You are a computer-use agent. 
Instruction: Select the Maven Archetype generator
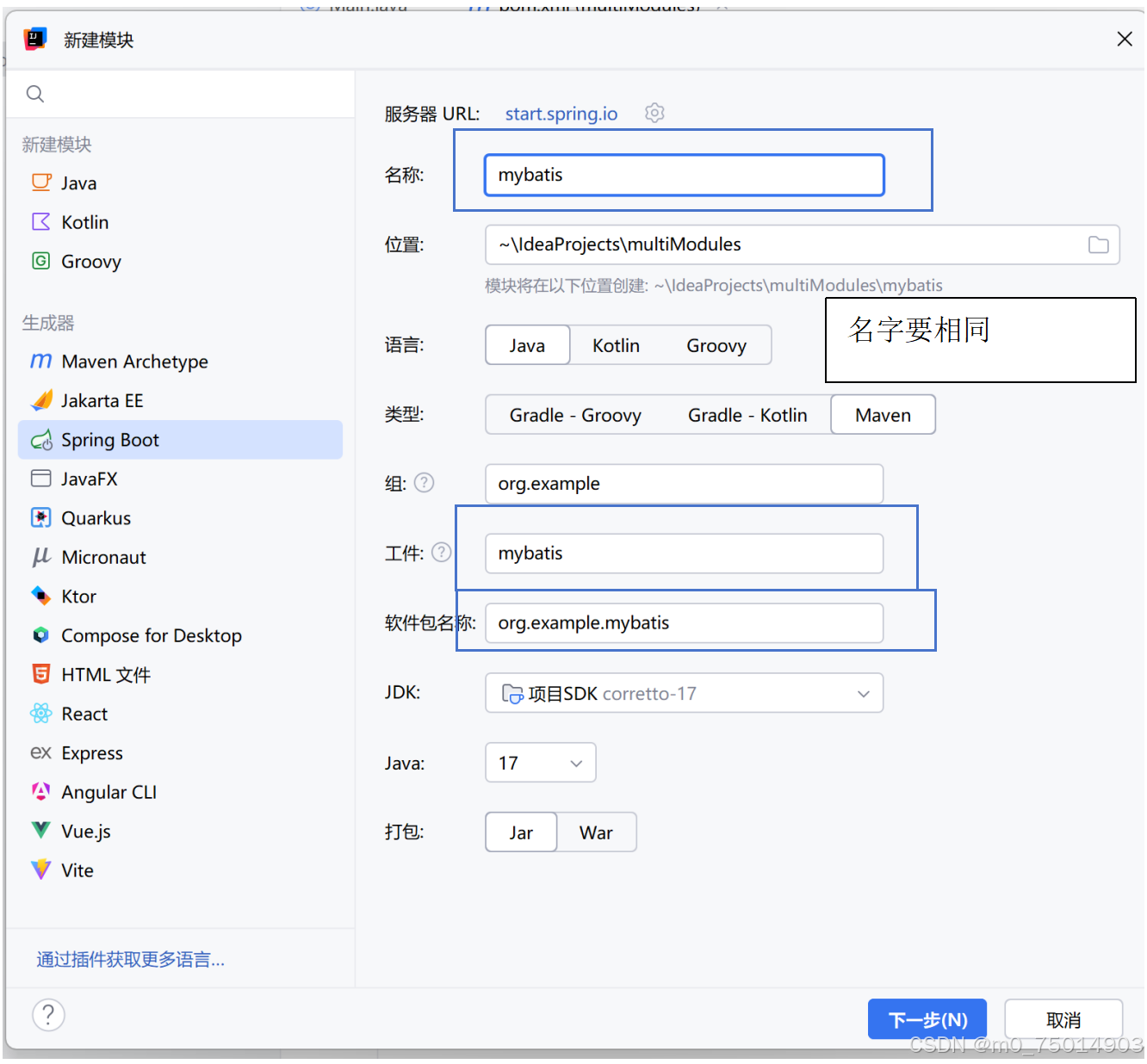134,361
